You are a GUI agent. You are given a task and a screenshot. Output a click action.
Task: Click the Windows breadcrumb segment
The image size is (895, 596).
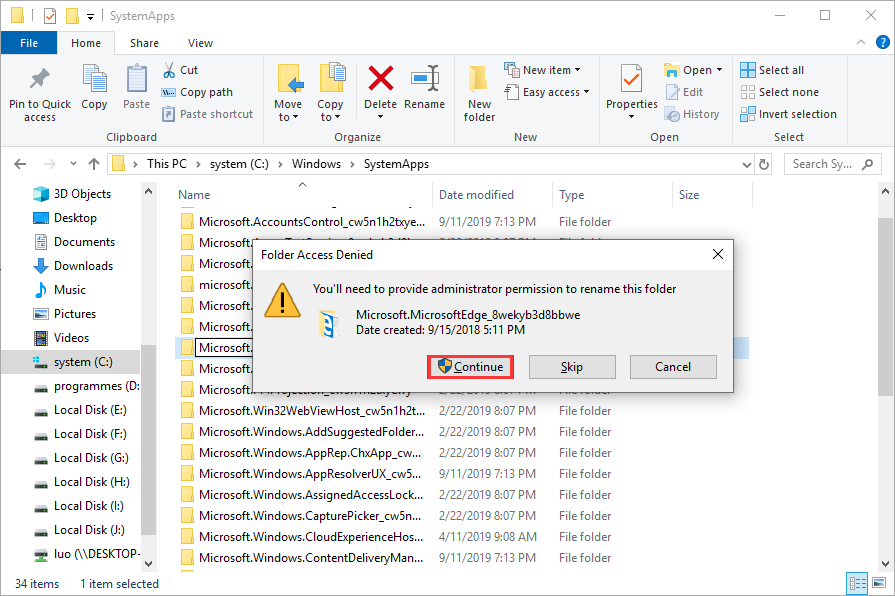pos(316,164)
